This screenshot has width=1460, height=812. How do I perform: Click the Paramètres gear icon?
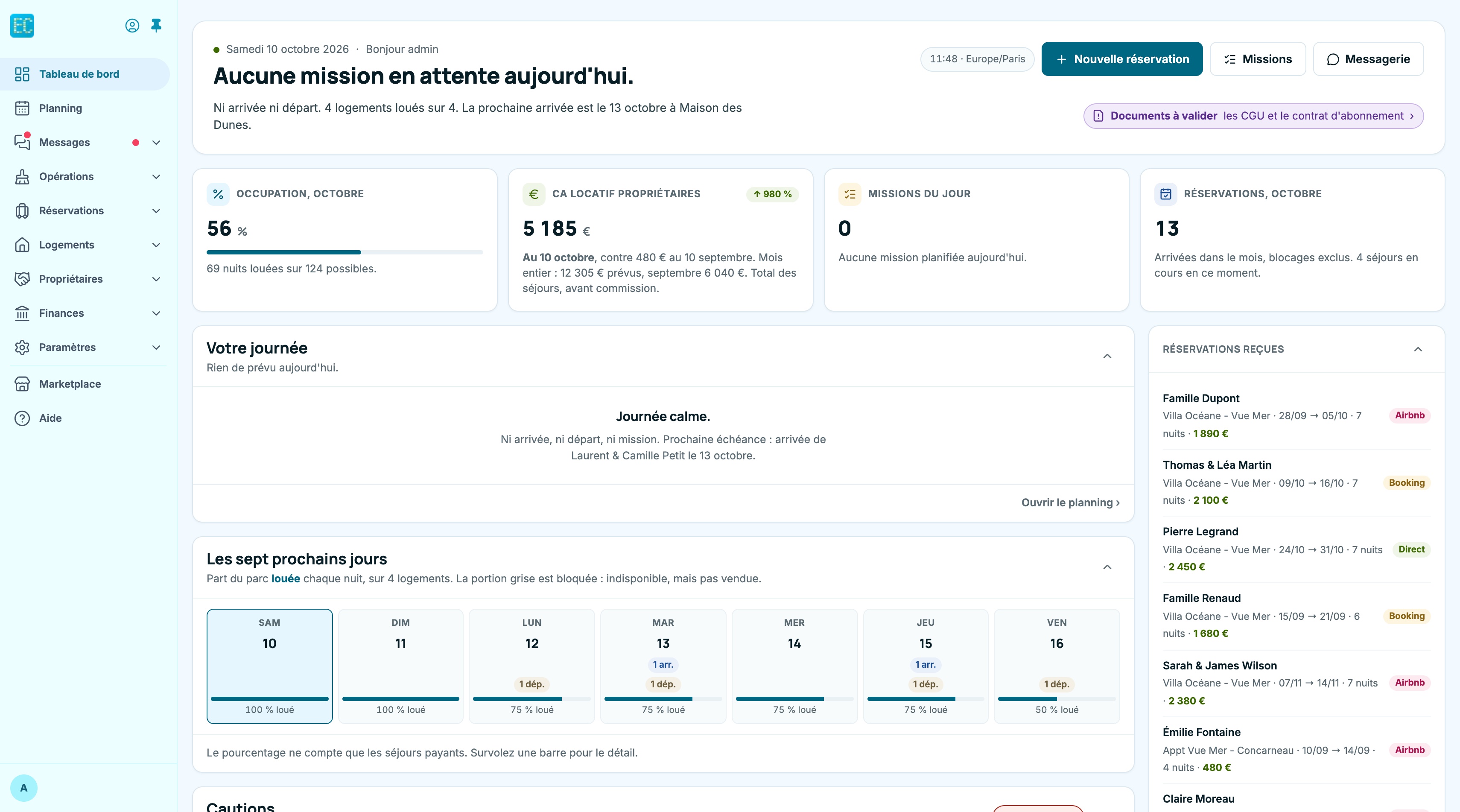pyautogui.click(x=22, y=348)
